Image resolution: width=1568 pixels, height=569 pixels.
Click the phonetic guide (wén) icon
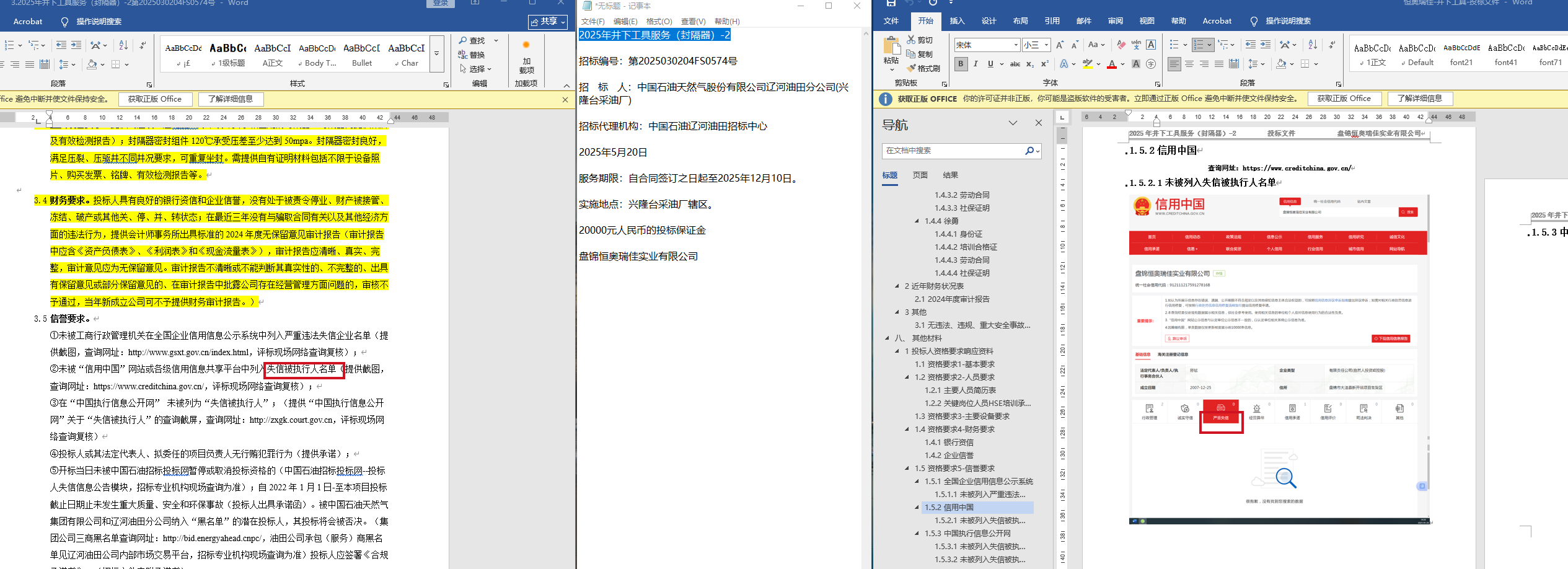coord(1136,45)
